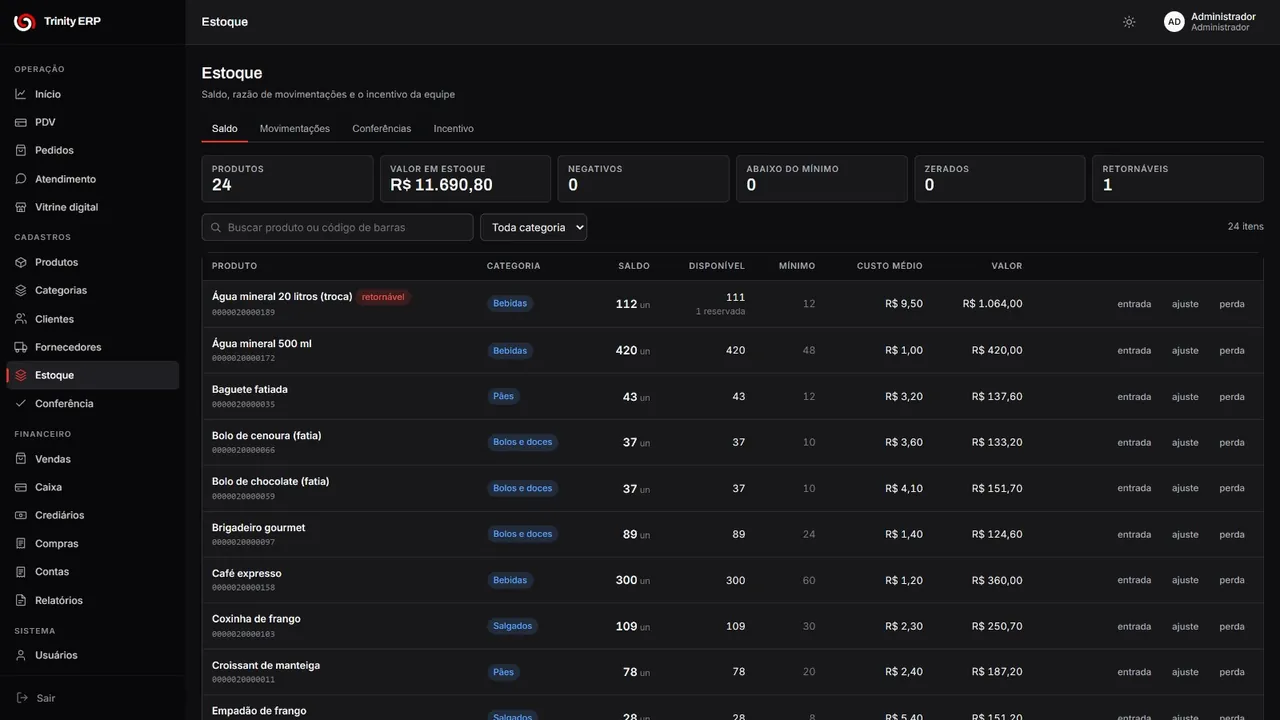Click entrada for Água mineral 500 ml
This screenshot has width=1280, height=720.
1134,351
